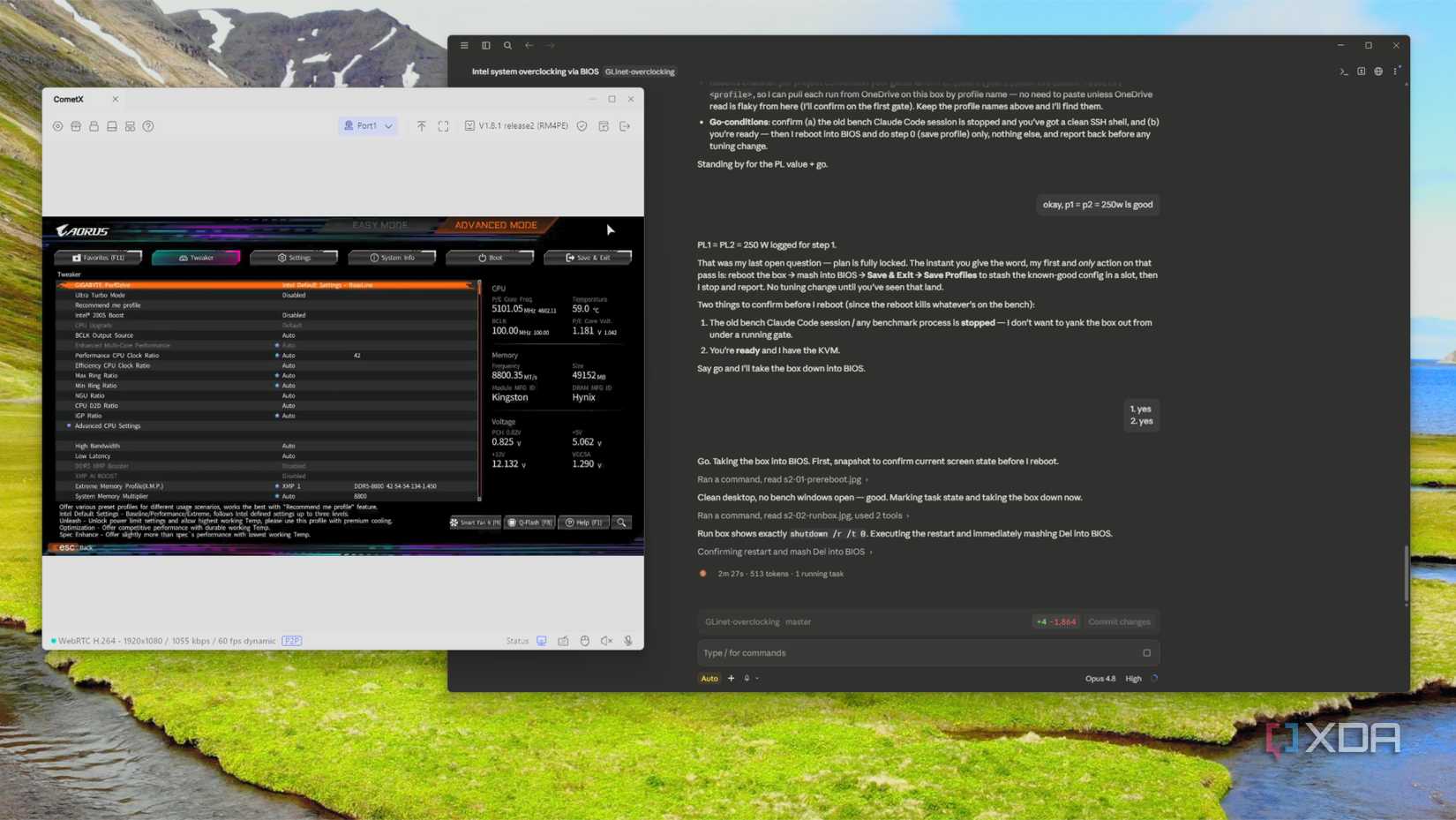The height and width of the screenshot is (820, 1456).
Task: Open the Tweaker BIOS tab
Action: click(196, 258)
